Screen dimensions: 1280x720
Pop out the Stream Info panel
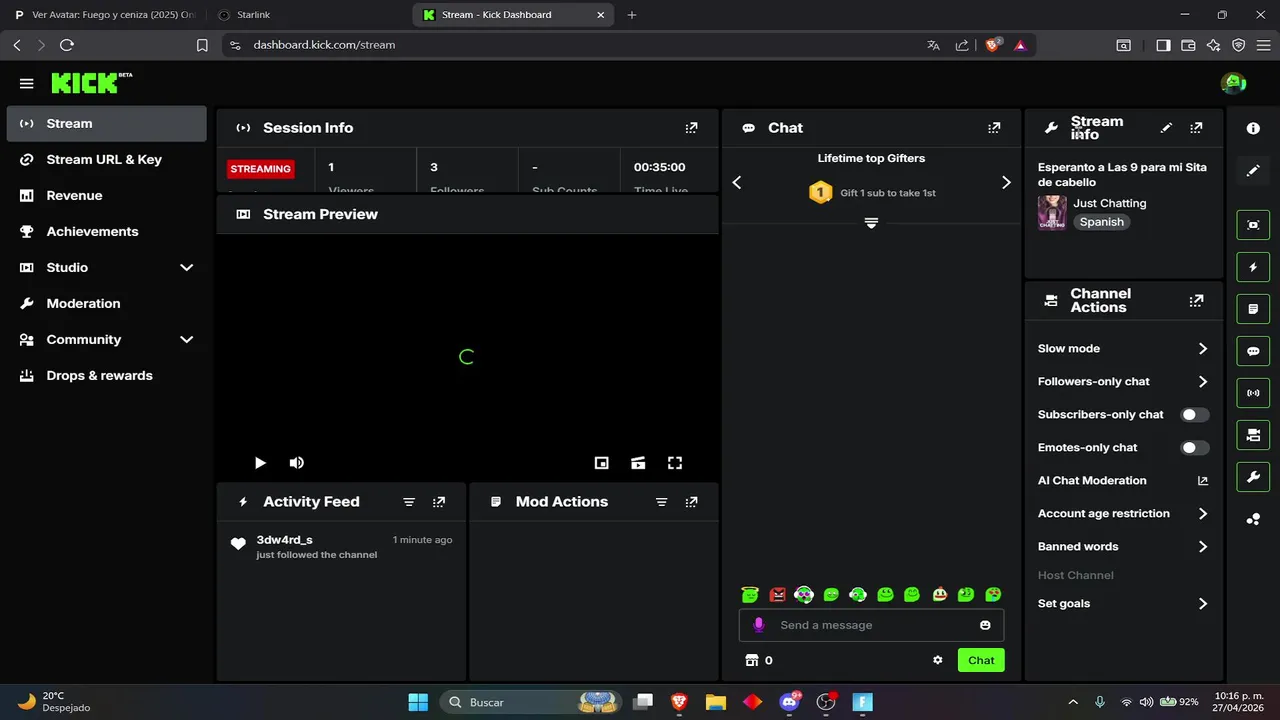1196,128
